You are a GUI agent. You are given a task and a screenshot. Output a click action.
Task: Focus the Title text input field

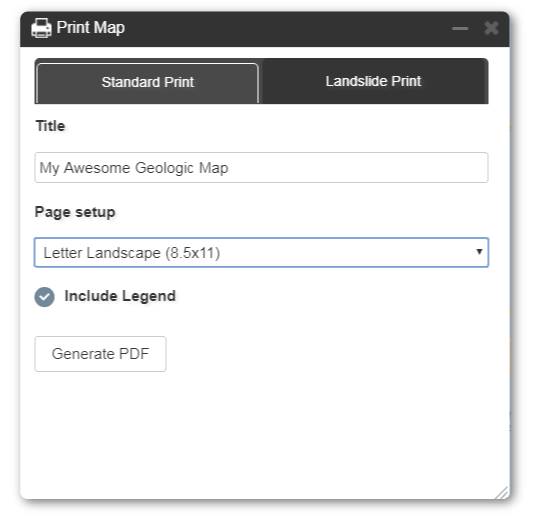(x=261, y=168)
